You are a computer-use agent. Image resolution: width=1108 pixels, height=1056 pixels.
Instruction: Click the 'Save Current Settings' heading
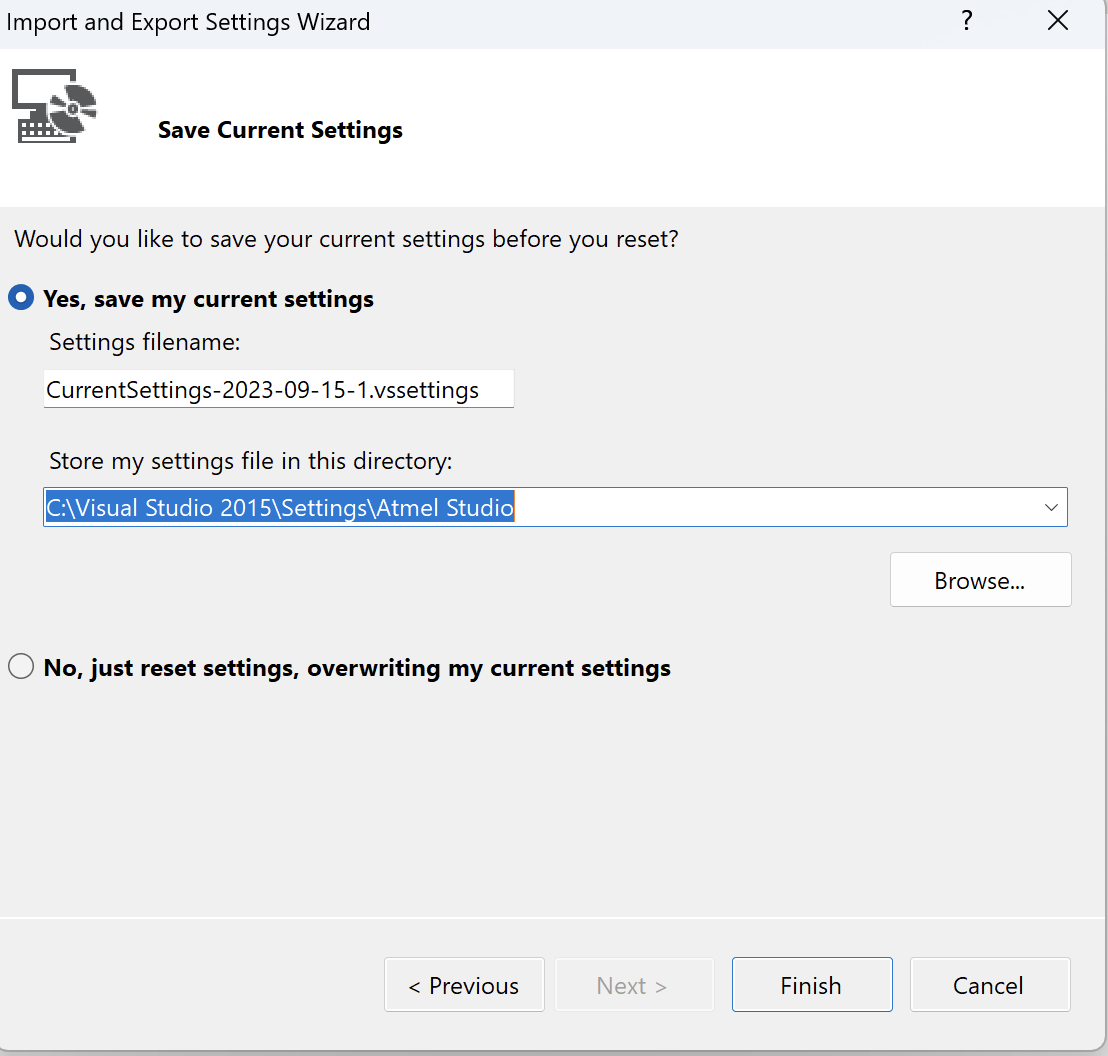click(280, 130)
